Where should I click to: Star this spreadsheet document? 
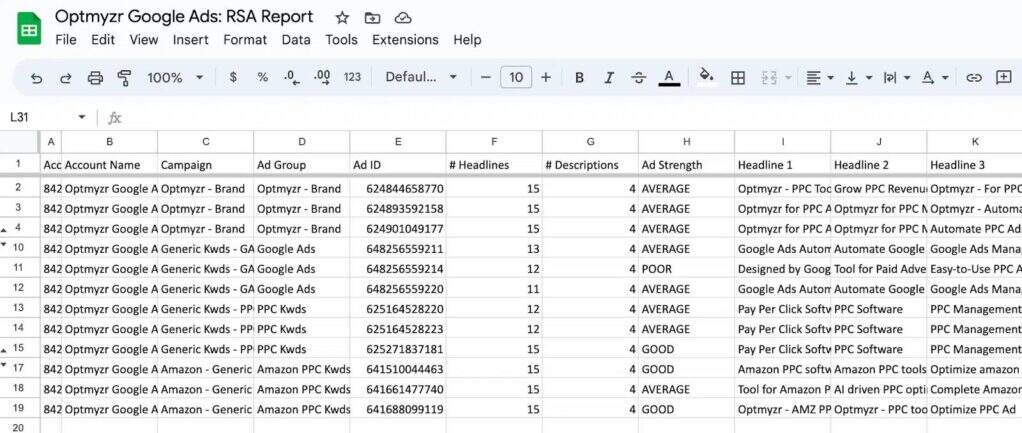342,18
